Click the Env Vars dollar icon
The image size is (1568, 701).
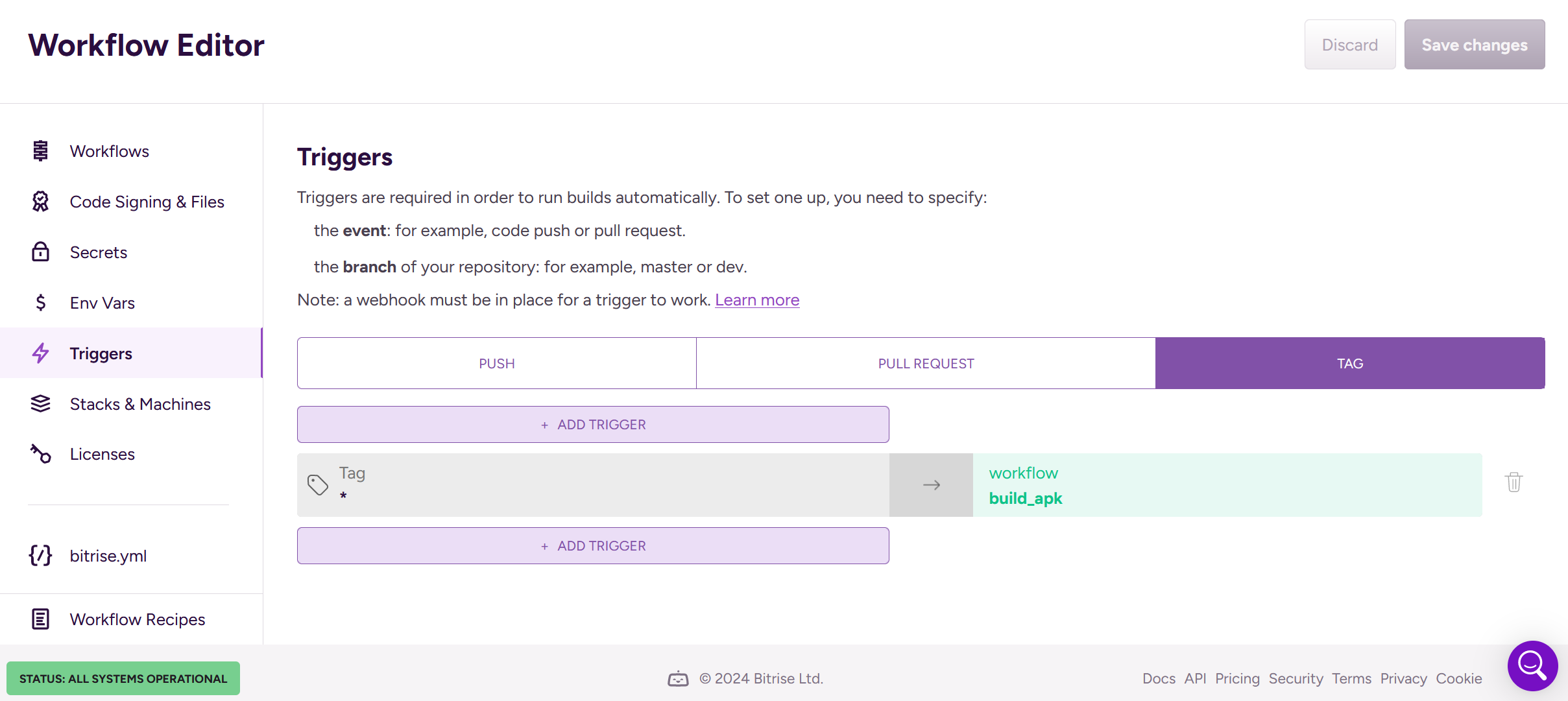[40, 303]
